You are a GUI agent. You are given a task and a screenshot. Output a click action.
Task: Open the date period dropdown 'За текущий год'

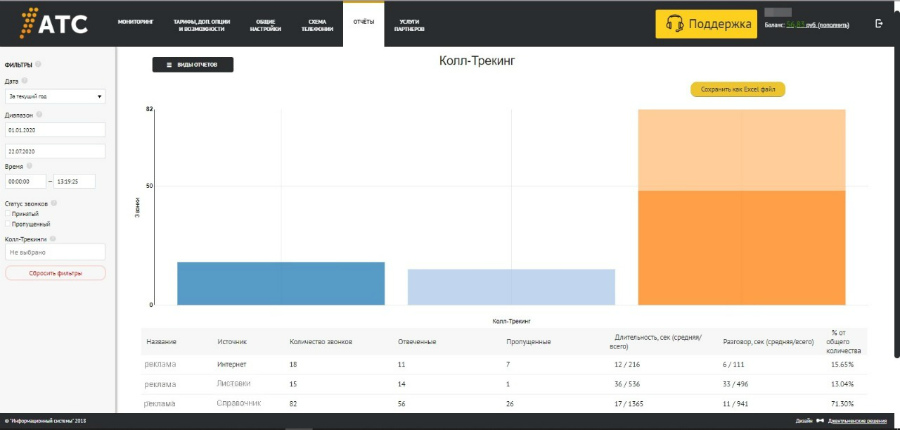pos(55,97)
